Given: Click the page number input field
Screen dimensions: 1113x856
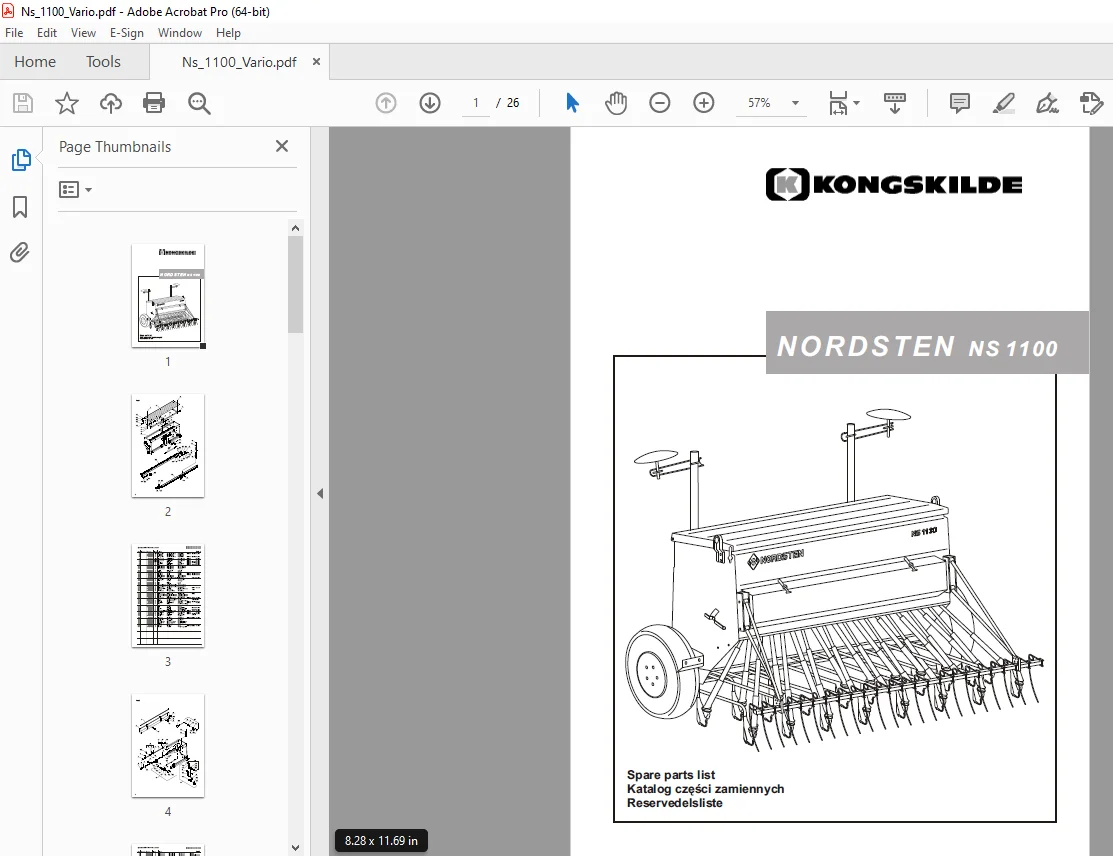Looking at the screenshot, I should pos(476,103).
